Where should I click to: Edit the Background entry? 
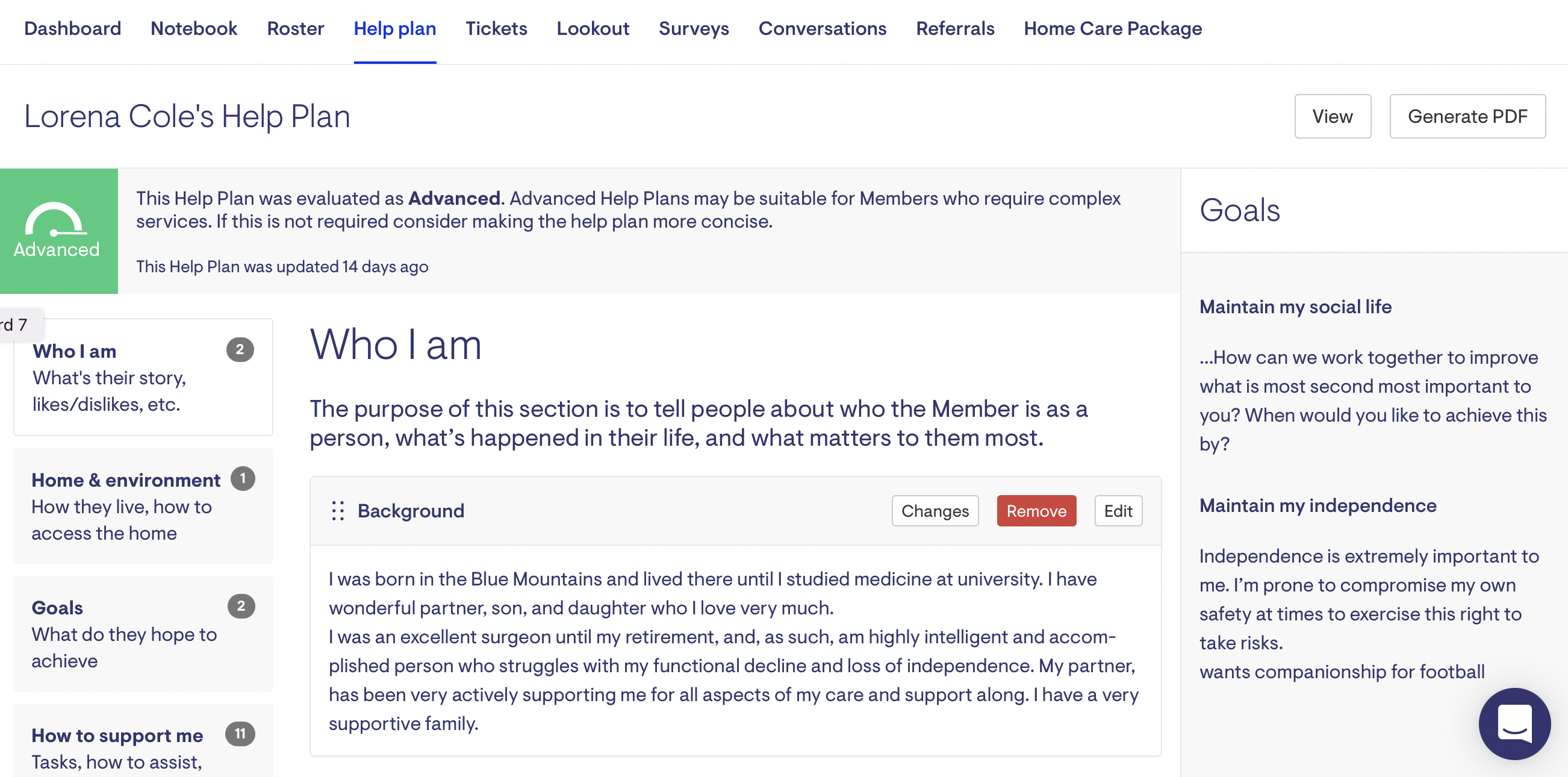(x=1118, y=510)
